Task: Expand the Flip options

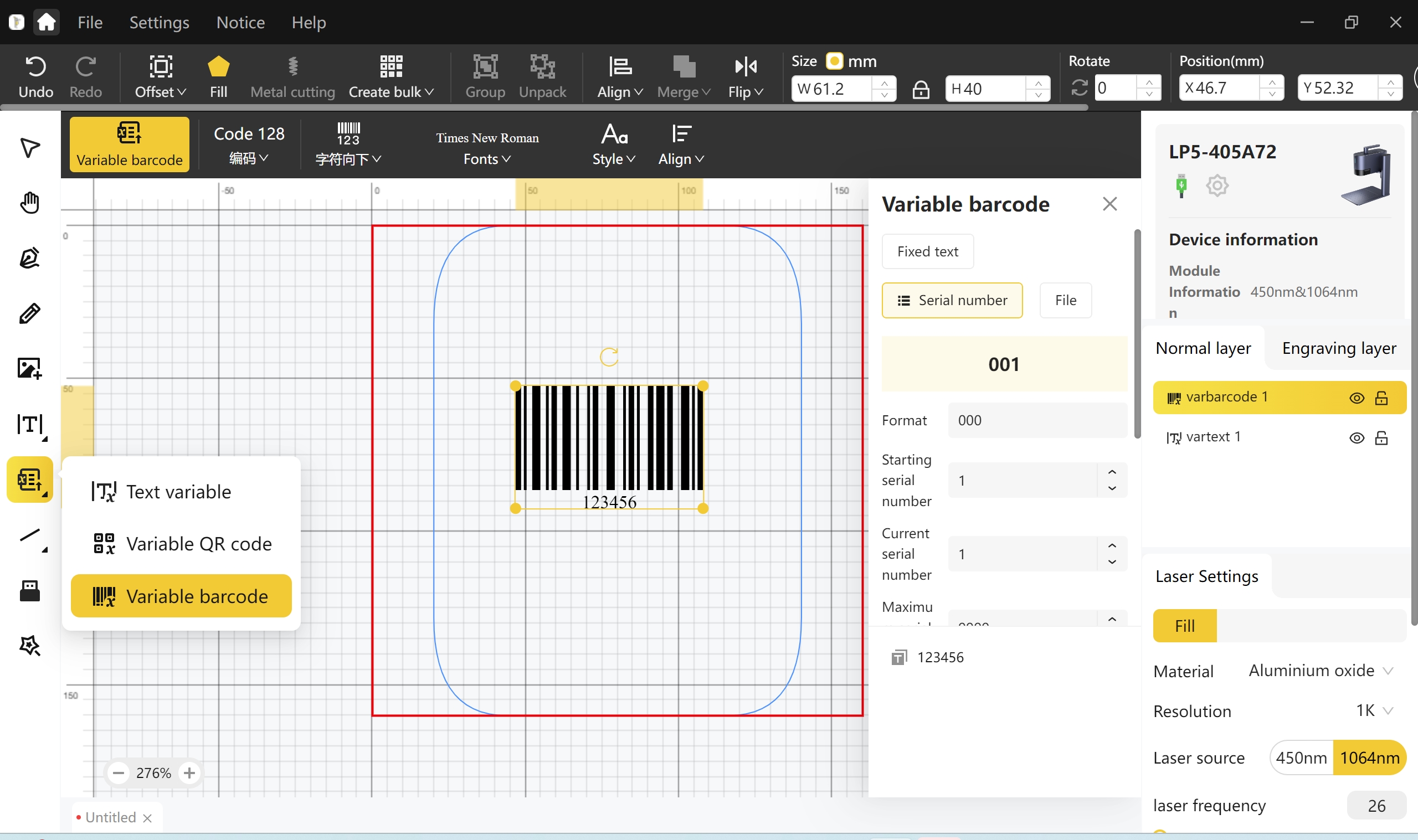Action: tap(746, 77)
